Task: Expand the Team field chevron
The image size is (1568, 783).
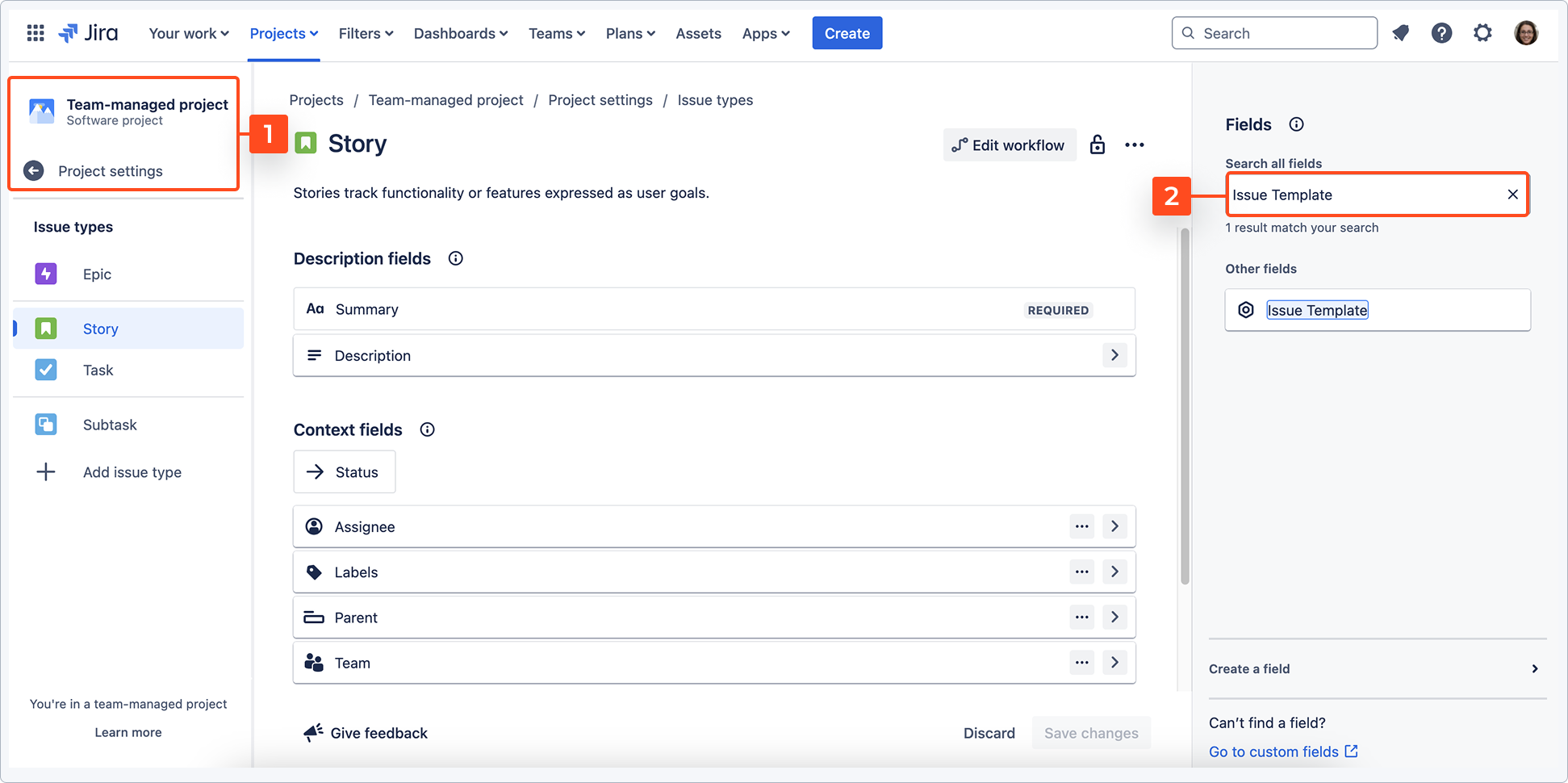Action: (1114, 663)
